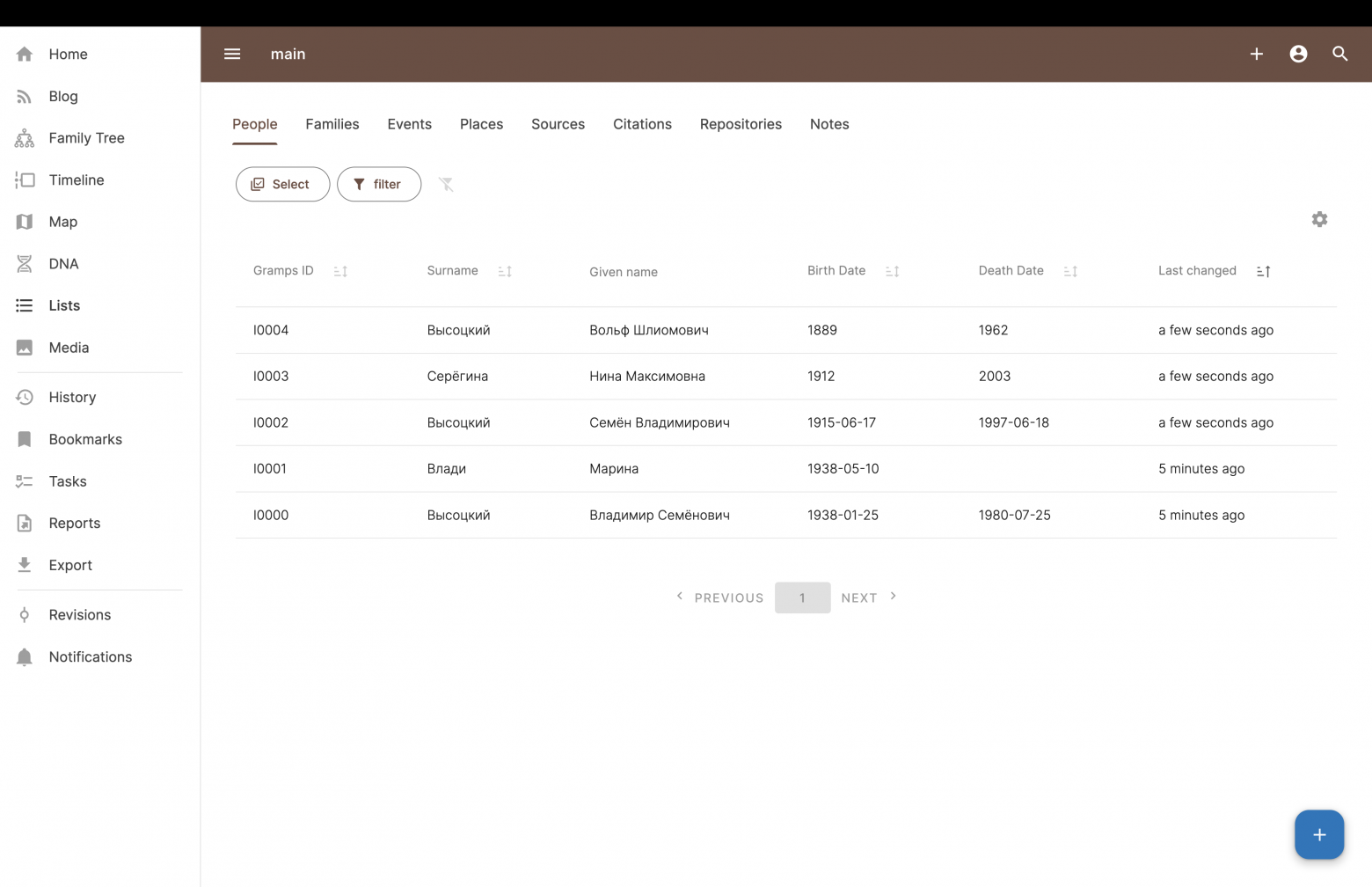
Task: Click the Media image icon
Action: (x=25, y=348)
